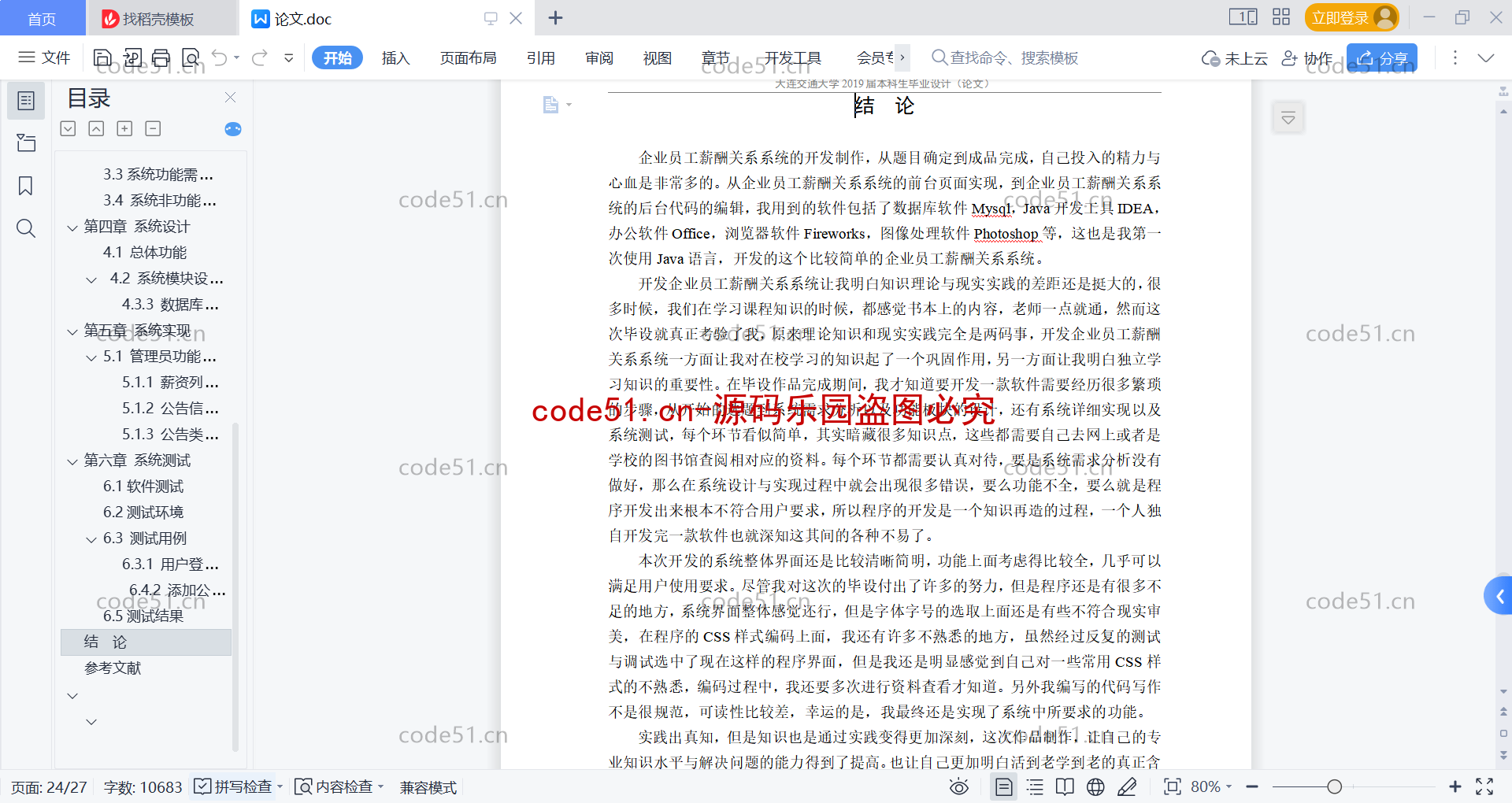
Task: Collapse the 5.1 管理员功能 node
Action: (91, 357)
